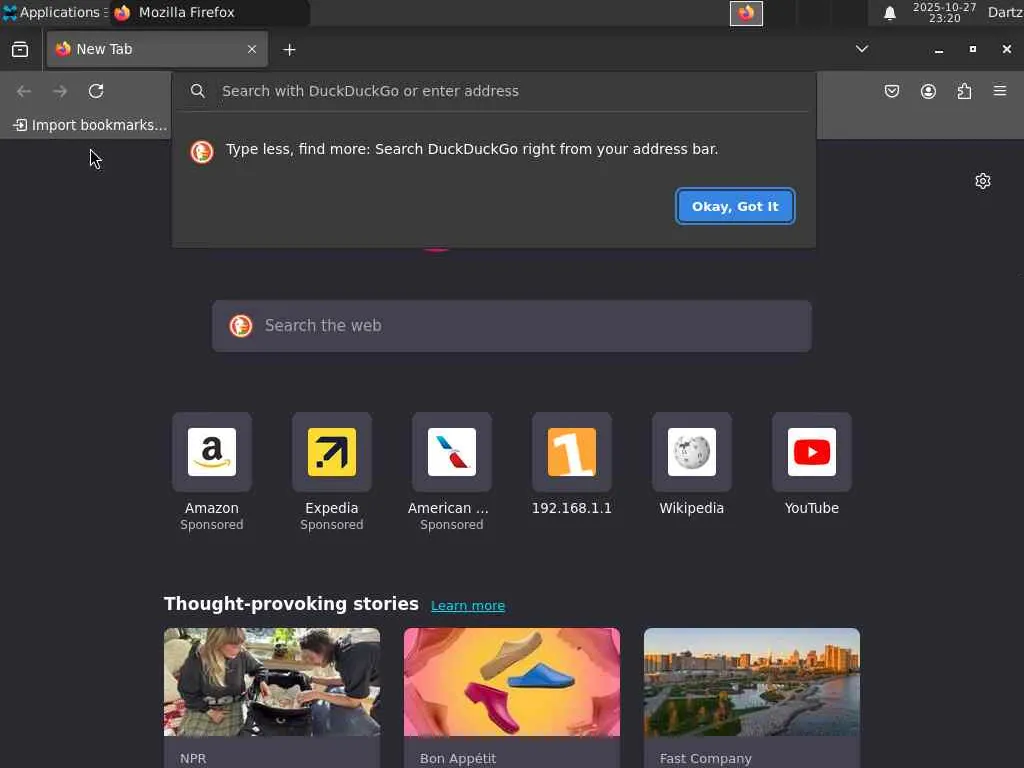
Task: Click the Amazon label text
Action: pyautogui.click(x=212, y=508)
